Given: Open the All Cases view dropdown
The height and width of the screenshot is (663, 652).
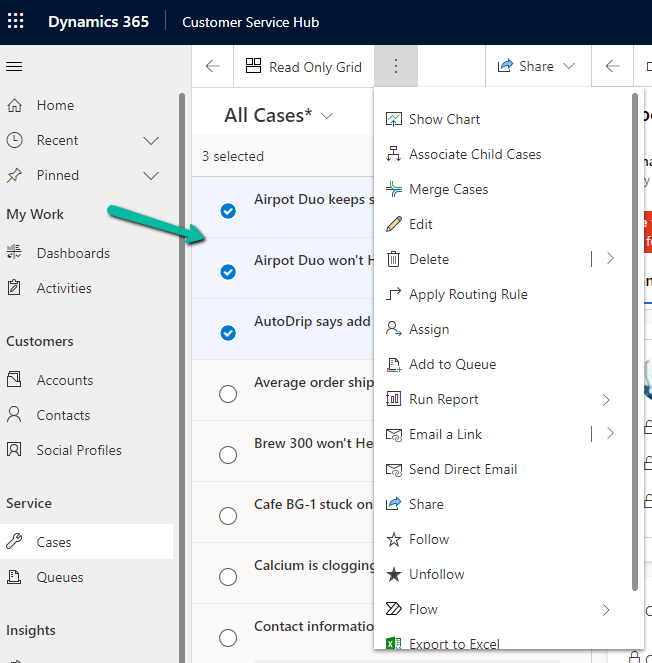Looking at the screenshot, I should [328, 116].
